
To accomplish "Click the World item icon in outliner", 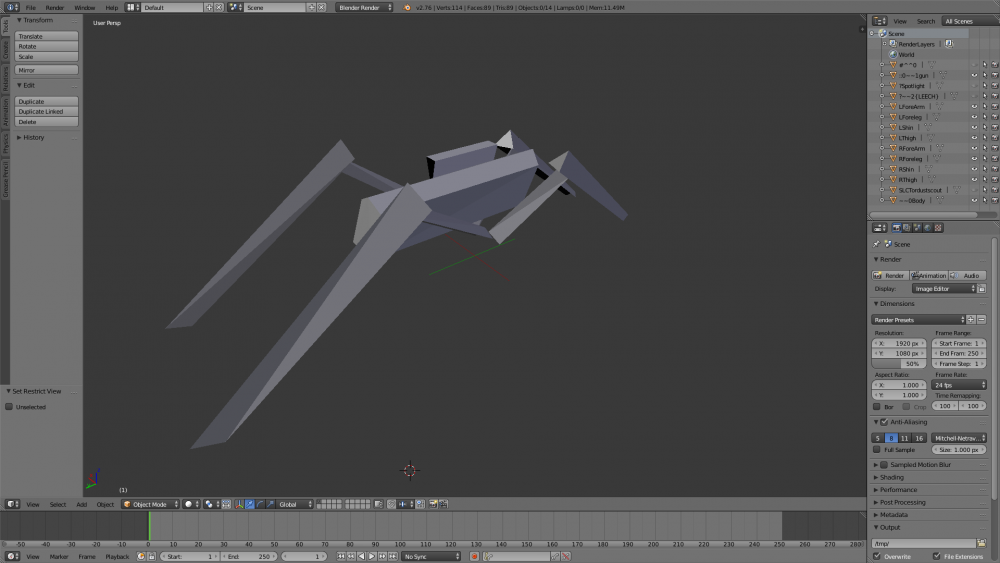I will pos(893,55).
